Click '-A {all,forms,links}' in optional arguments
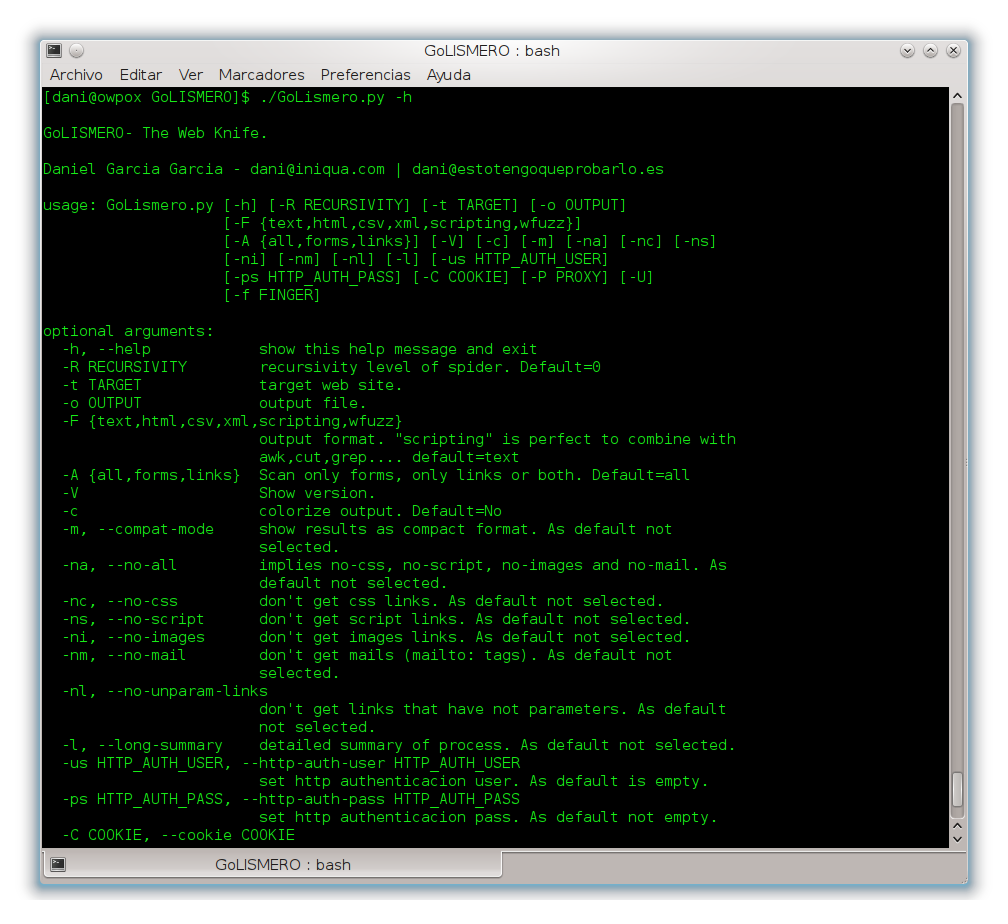 [x=151, y=475]
